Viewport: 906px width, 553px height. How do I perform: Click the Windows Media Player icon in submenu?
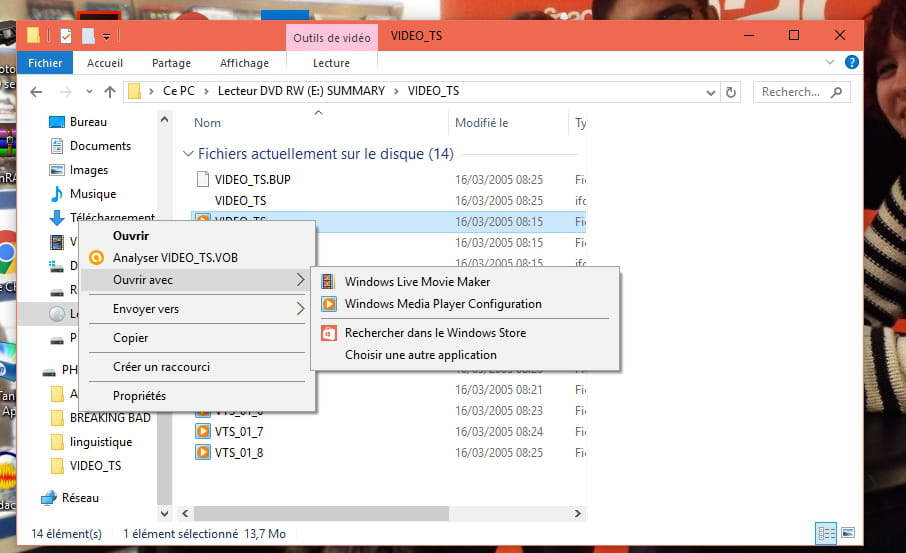329,304
